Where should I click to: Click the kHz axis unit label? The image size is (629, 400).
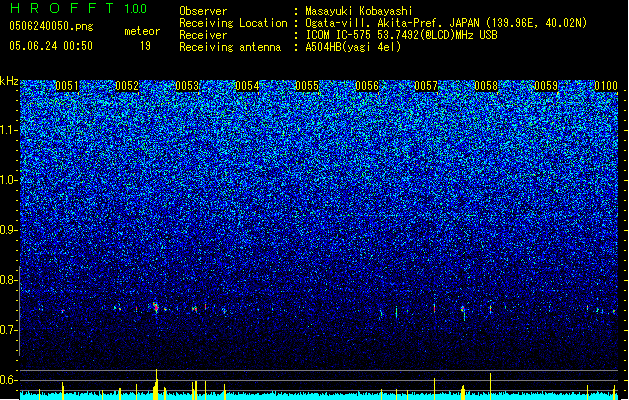point(9,81)
